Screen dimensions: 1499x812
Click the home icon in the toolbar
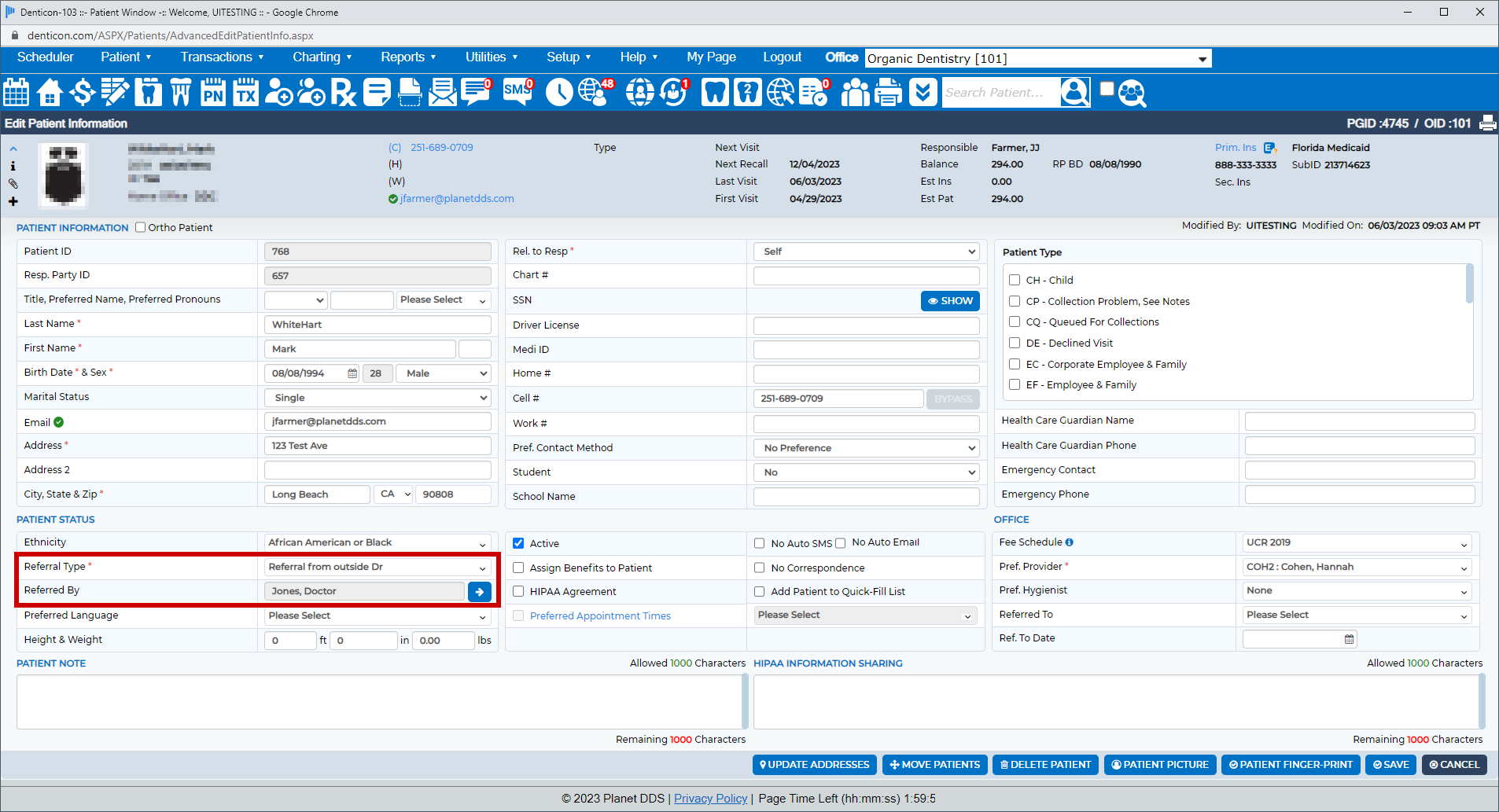pyautogui.click(x=50, y=93)
